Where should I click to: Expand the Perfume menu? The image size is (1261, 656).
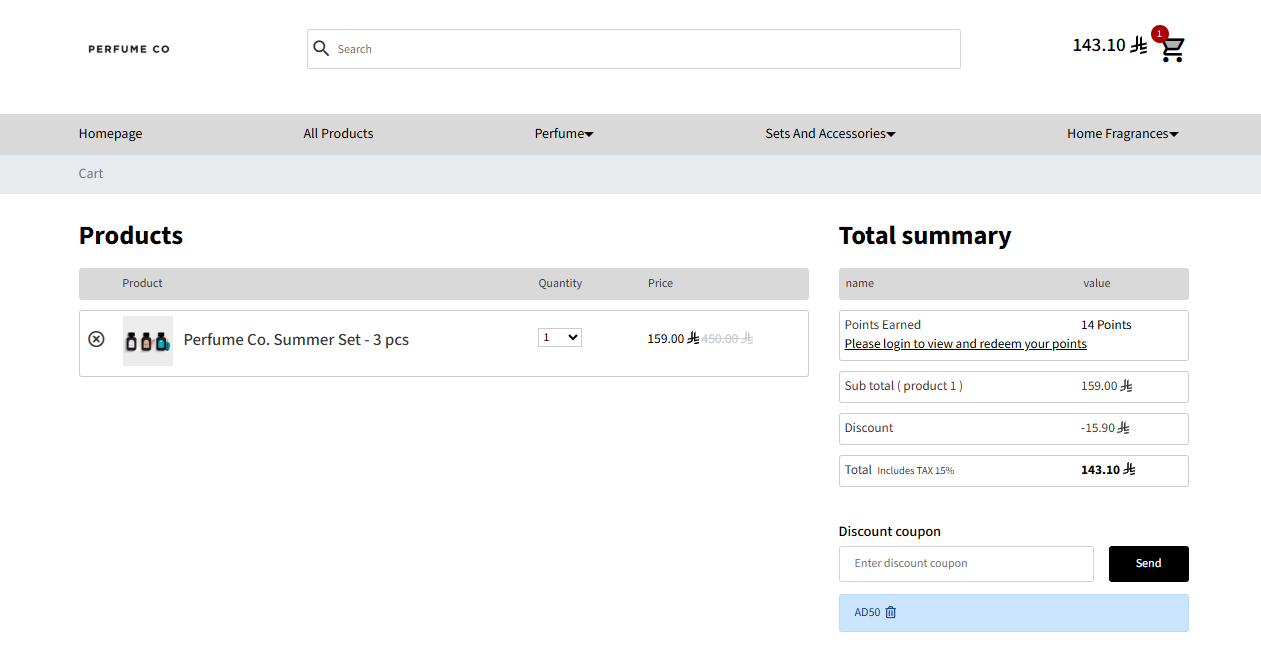tap(564, 134)
